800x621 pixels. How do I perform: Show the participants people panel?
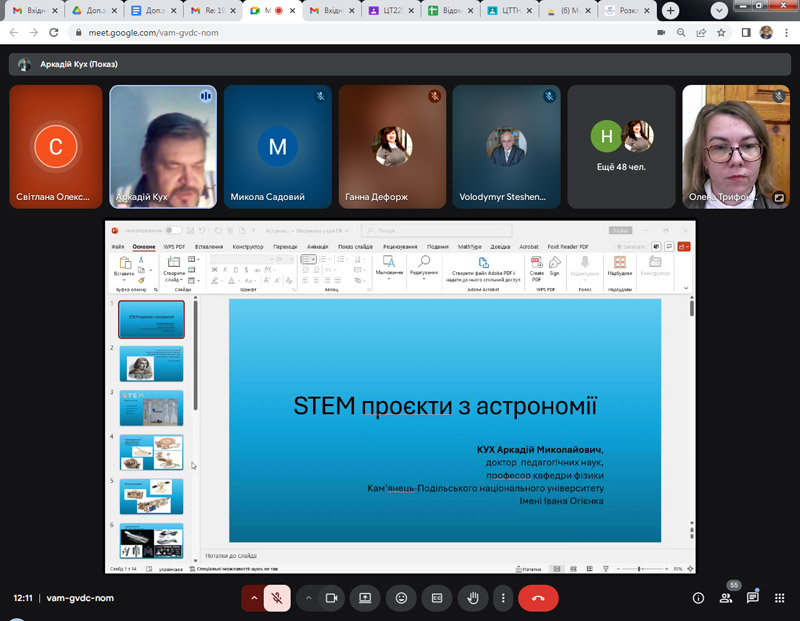click(x=726, y=598)
